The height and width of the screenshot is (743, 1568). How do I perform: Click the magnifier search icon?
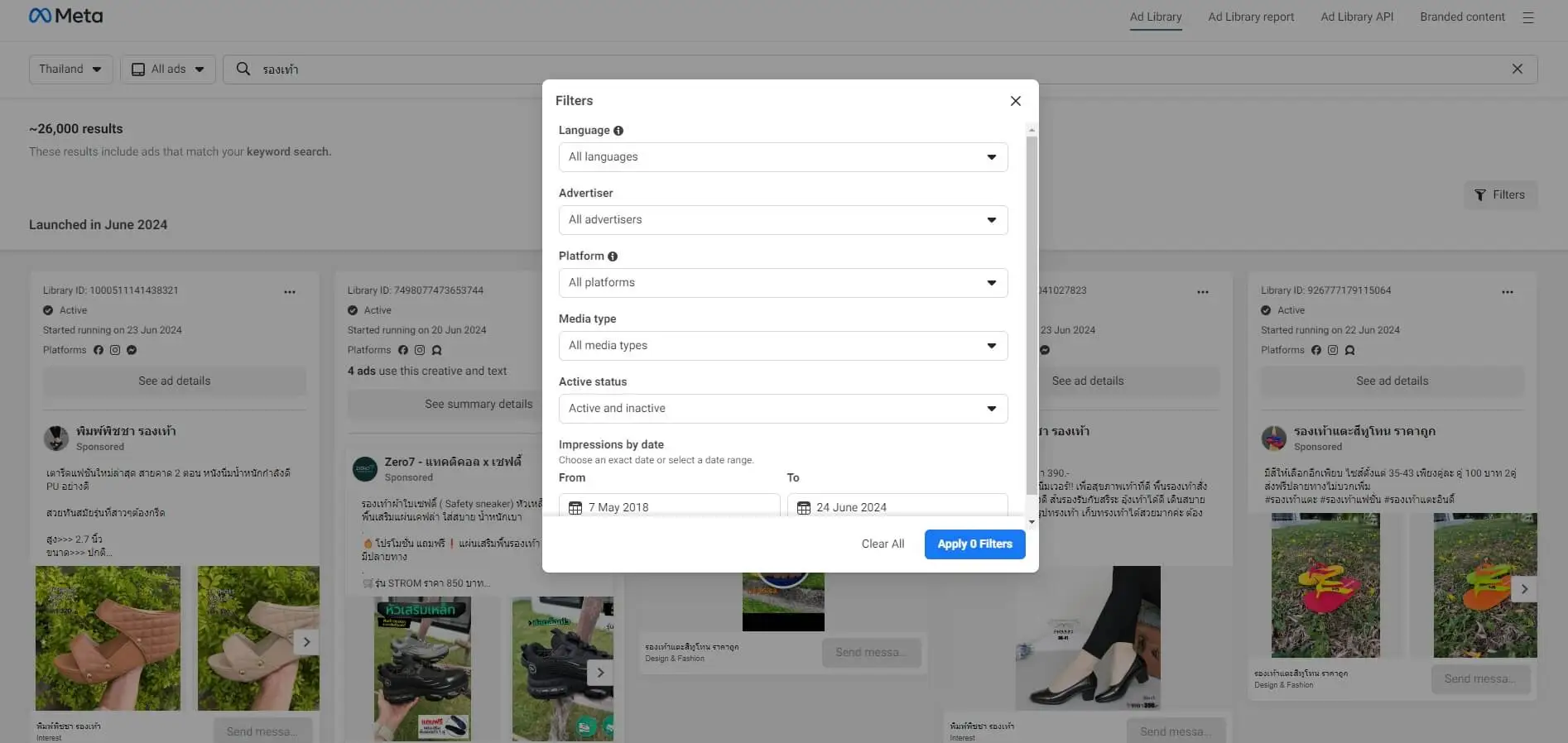pyautogui.click(x=243, y=69)
